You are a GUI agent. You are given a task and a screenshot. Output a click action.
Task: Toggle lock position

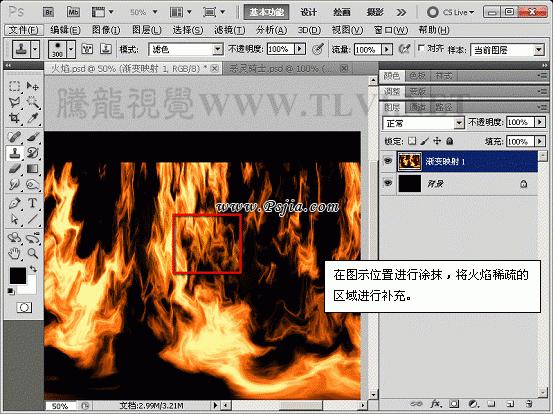[437, 141]
